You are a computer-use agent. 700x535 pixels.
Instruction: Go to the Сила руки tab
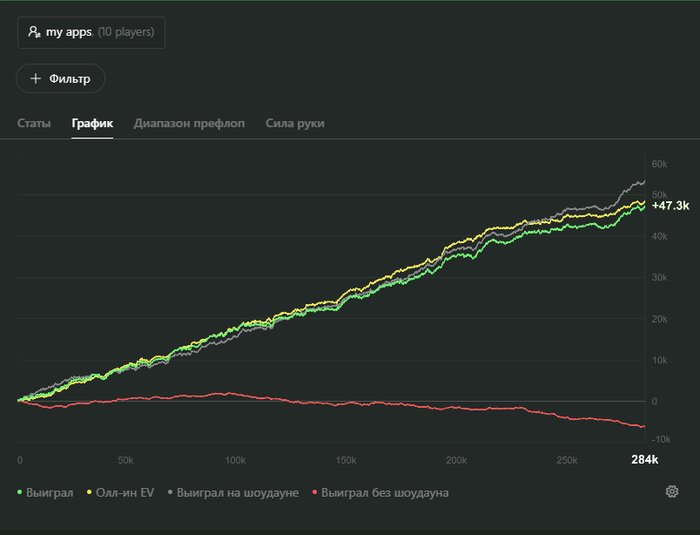[295, 123]
